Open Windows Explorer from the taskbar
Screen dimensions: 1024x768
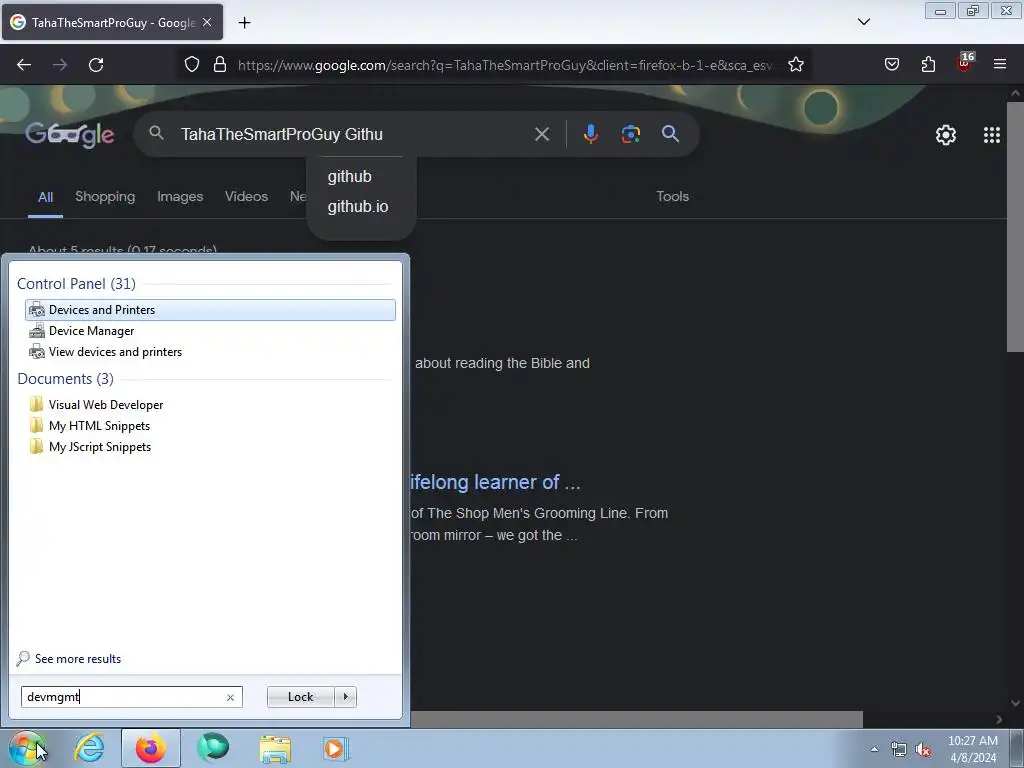point(275,748)
